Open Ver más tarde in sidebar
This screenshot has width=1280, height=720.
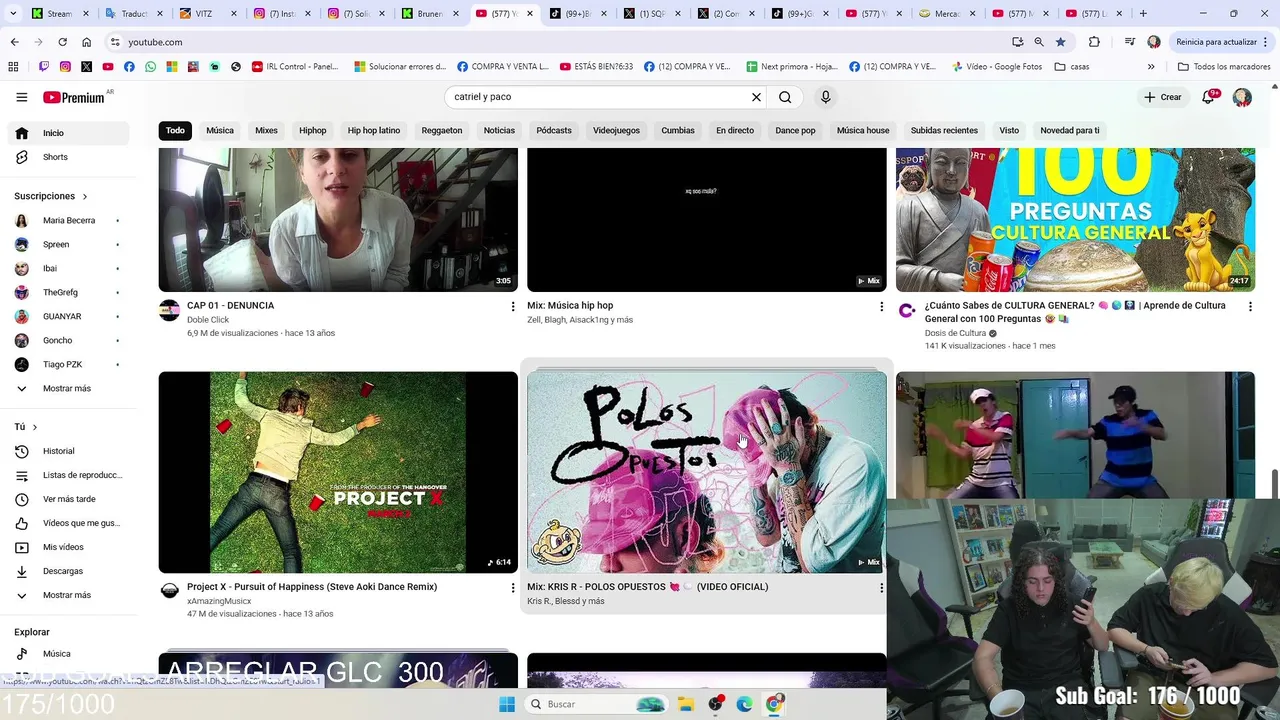(68, 499)
